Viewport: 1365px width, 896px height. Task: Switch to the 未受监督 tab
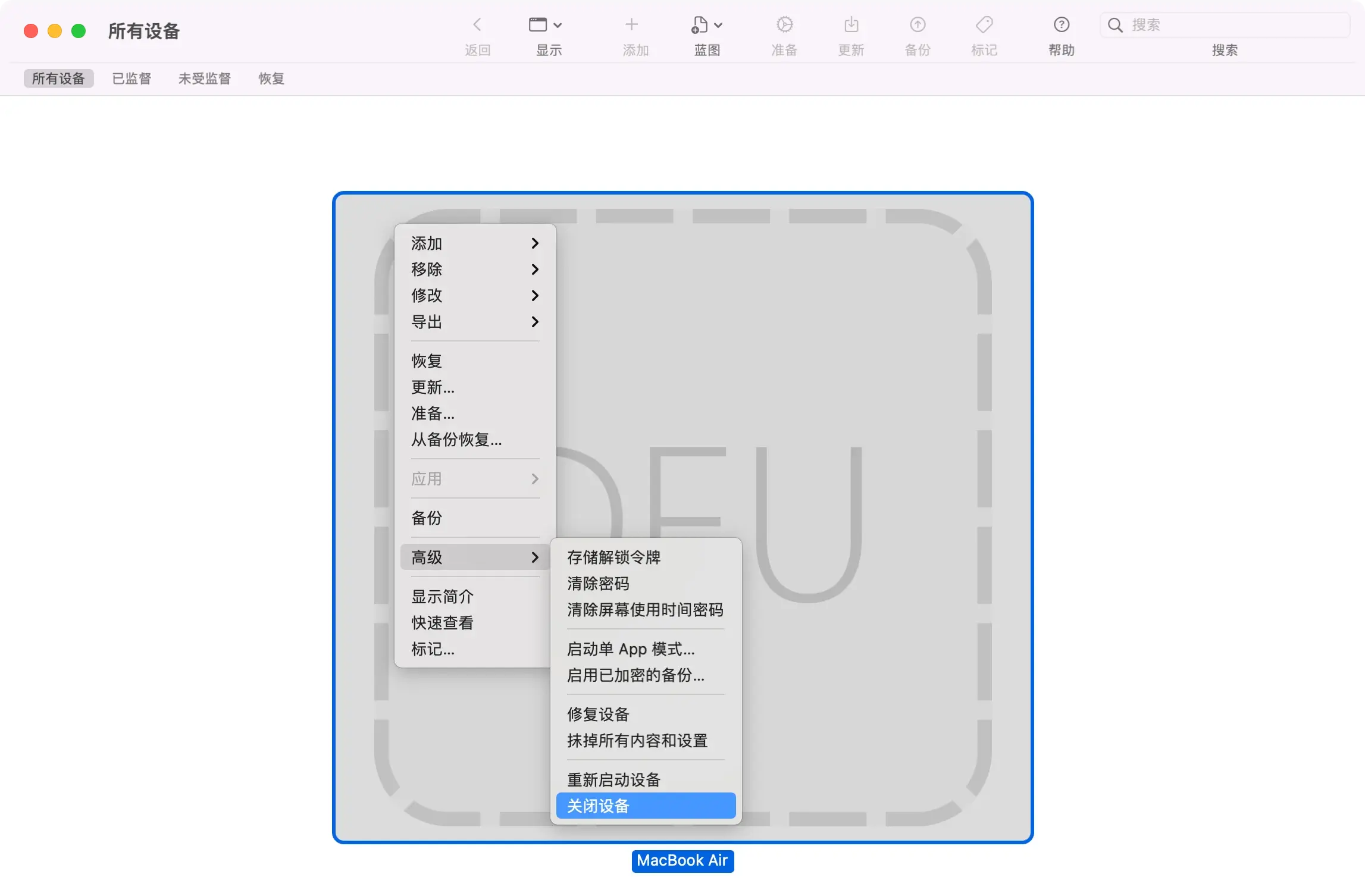click(x=204, y=78)
